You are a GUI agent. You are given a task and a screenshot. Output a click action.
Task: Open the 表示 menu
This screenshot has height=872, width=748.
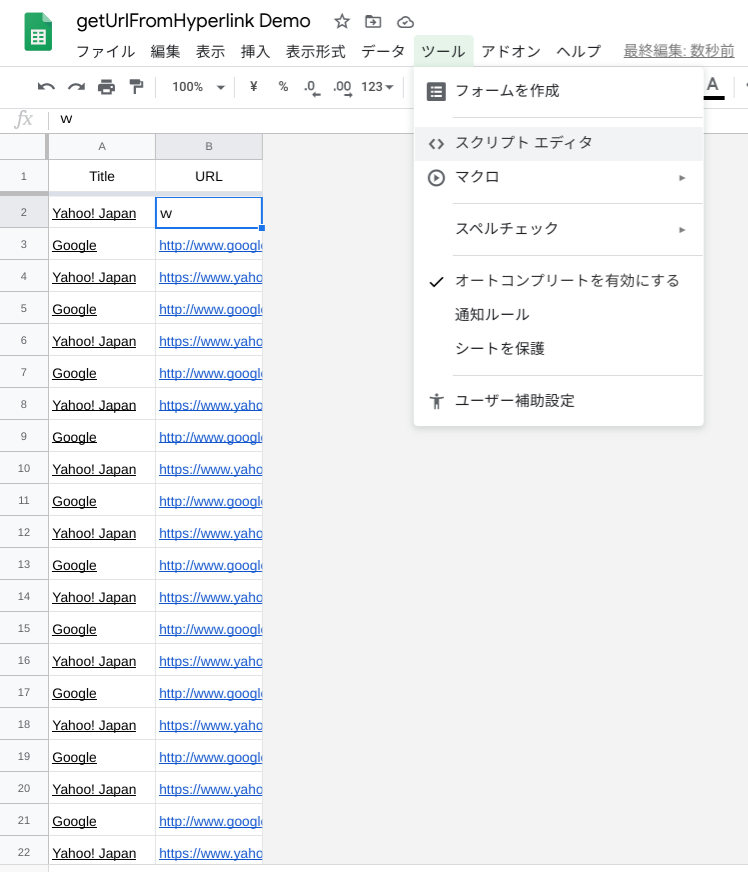(210, 52)
